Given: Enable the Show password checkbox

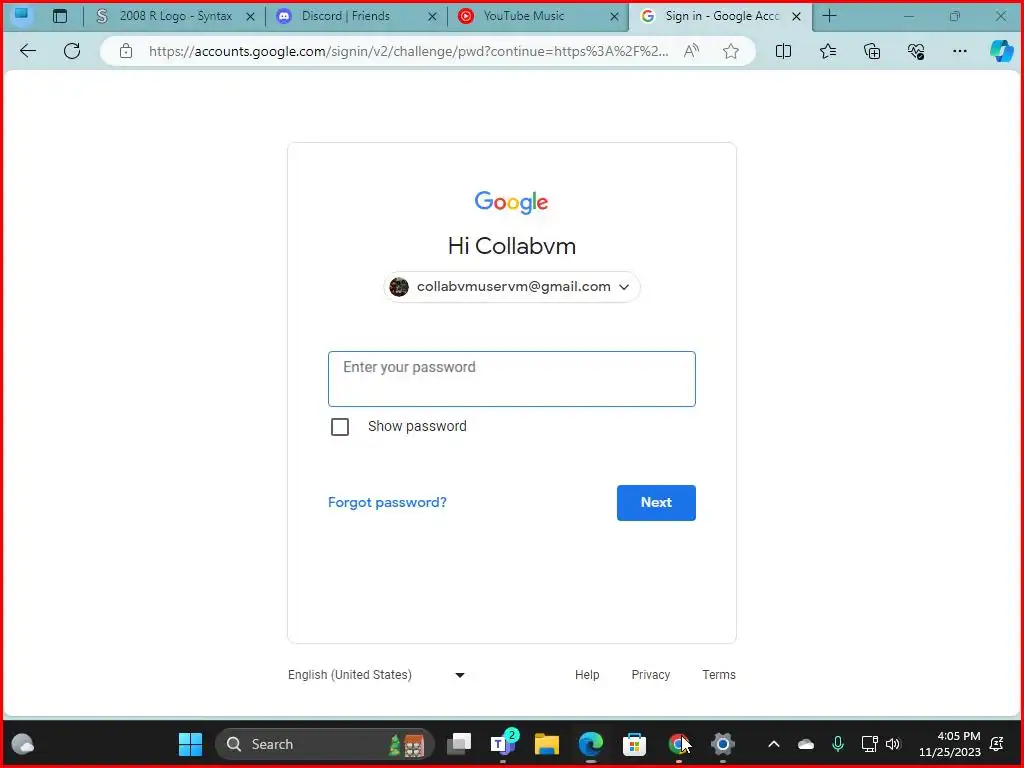Looking at the screenshot, I should click(x=340, y=426).
